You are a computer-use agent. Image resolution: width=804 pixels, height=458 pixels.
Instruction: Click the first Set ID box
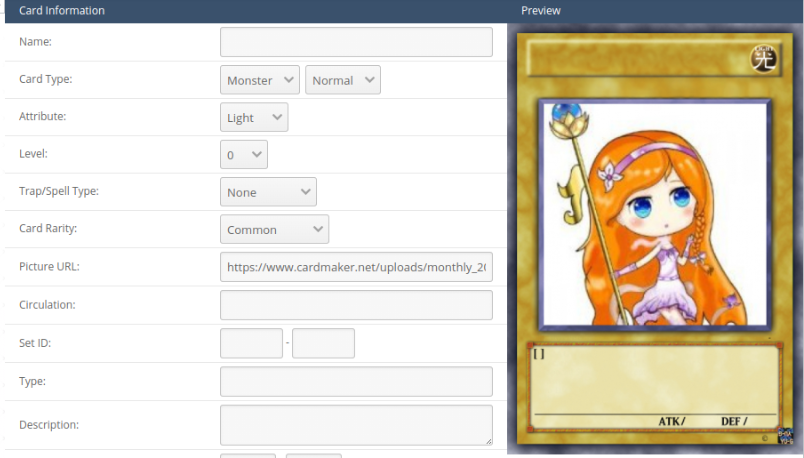(251, 343)
